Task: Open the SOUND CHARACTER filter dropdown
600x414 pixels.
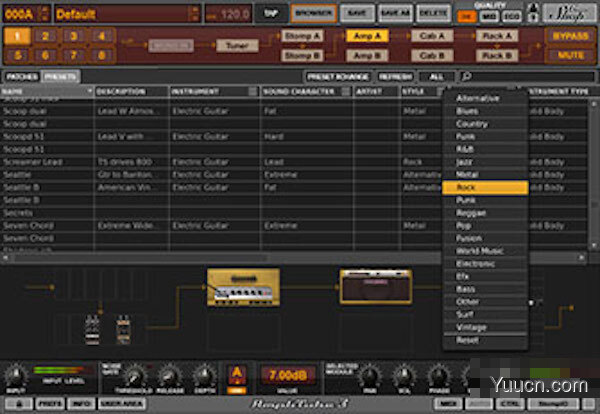Action: pos(346,91)
